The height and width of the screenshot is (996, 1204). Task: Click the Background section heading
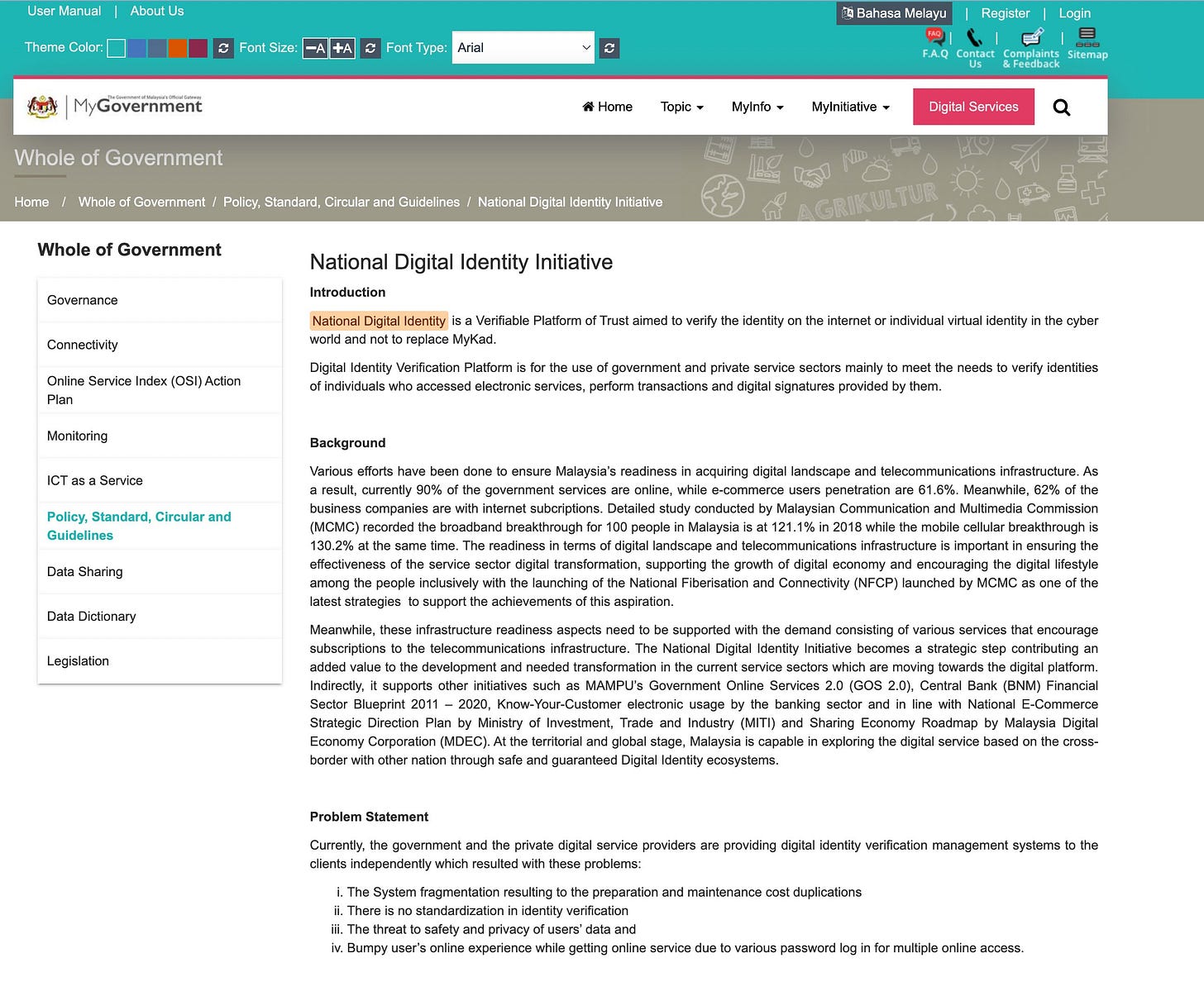point(347,443)
